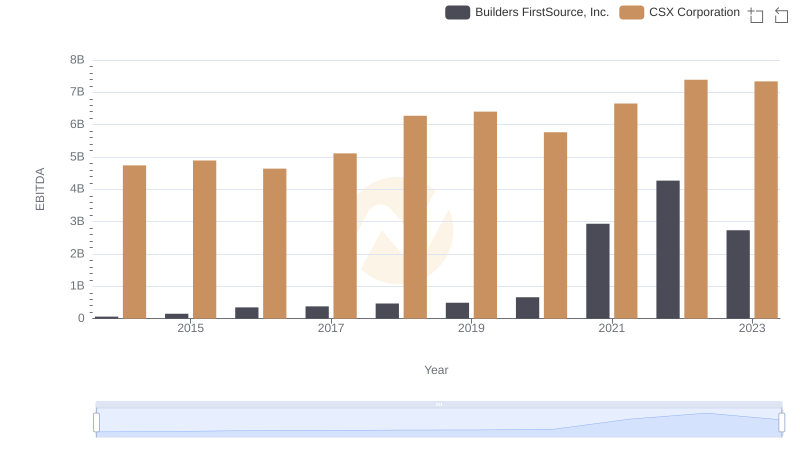Select the CSX Corporation bar for 2023
Image resolution: width=800 pixels, height=461 pixels.
point(766,200)
